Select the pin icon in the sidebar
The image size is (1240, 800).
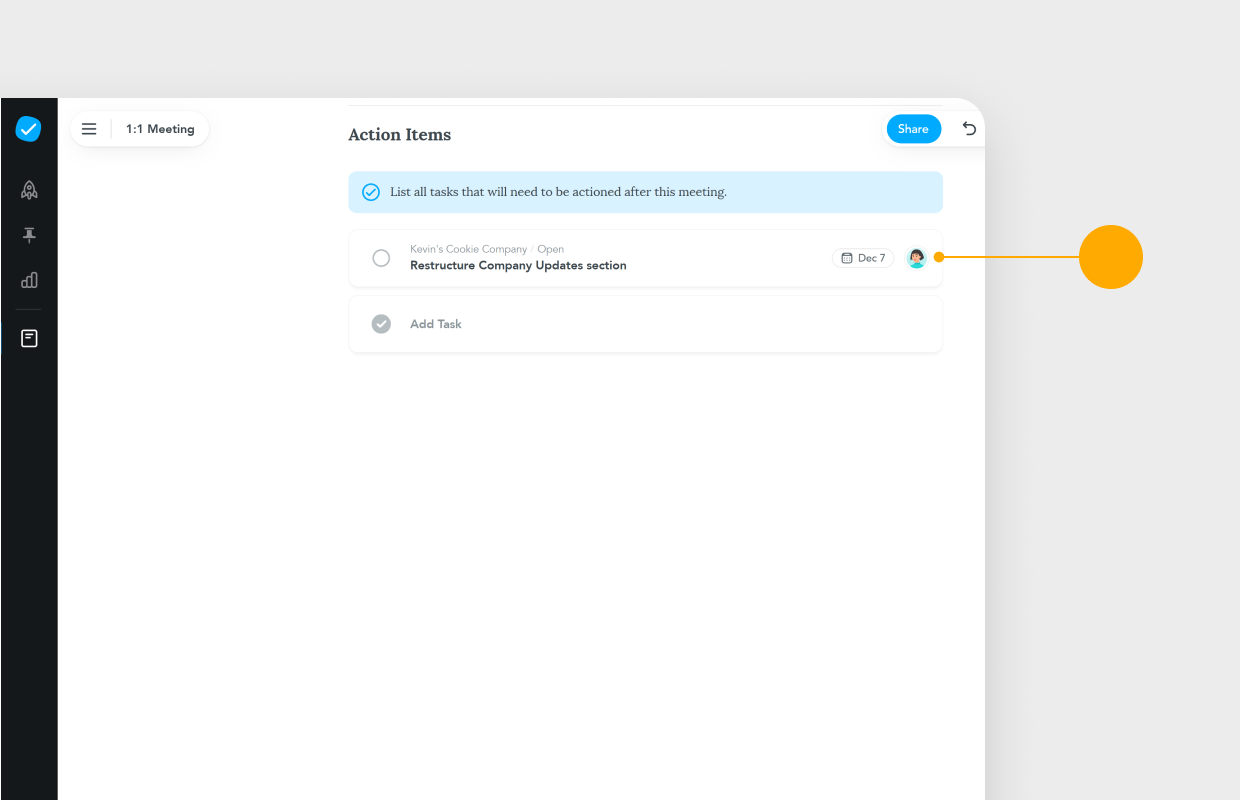[x=29, y=235]
